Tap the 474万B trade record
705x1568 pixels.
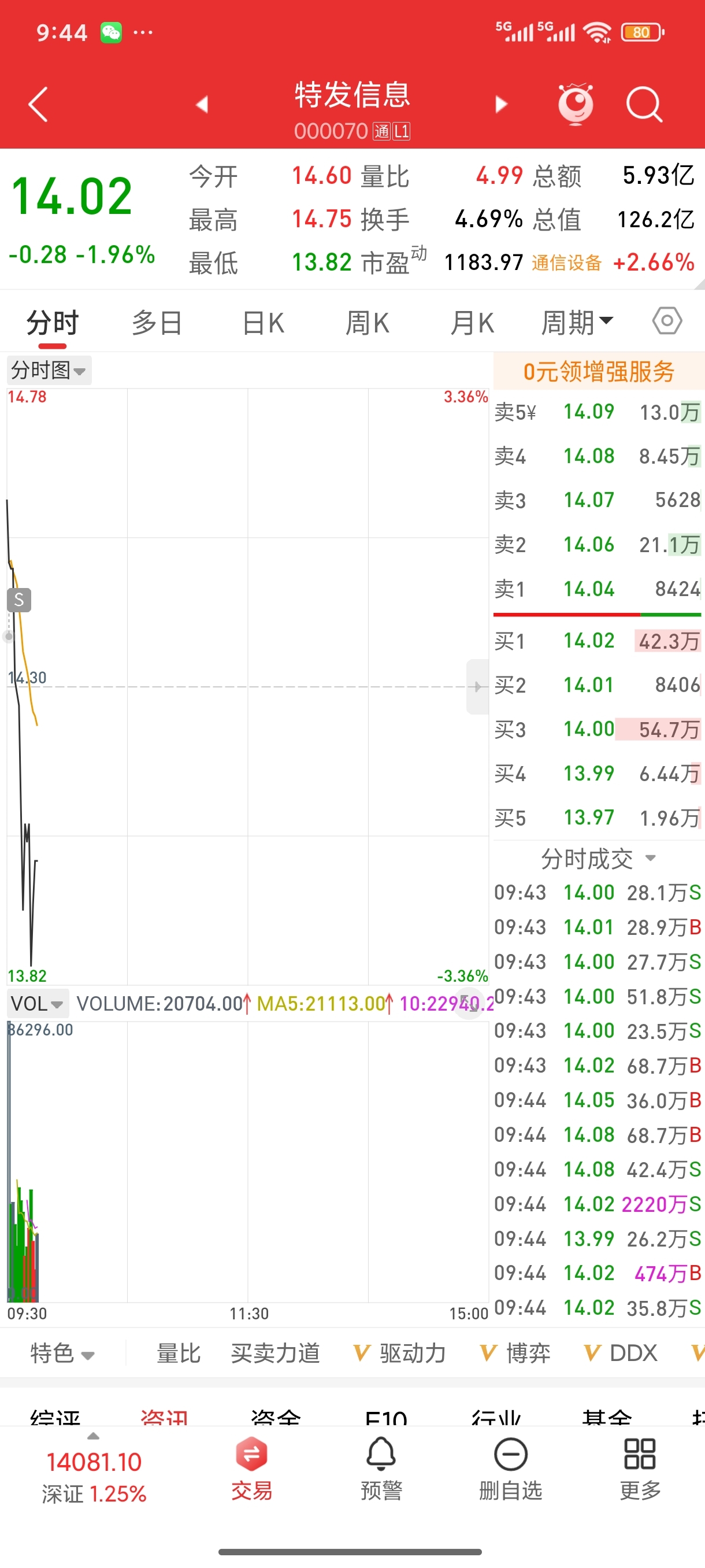pyautogui.click(x=598, y=1273)
